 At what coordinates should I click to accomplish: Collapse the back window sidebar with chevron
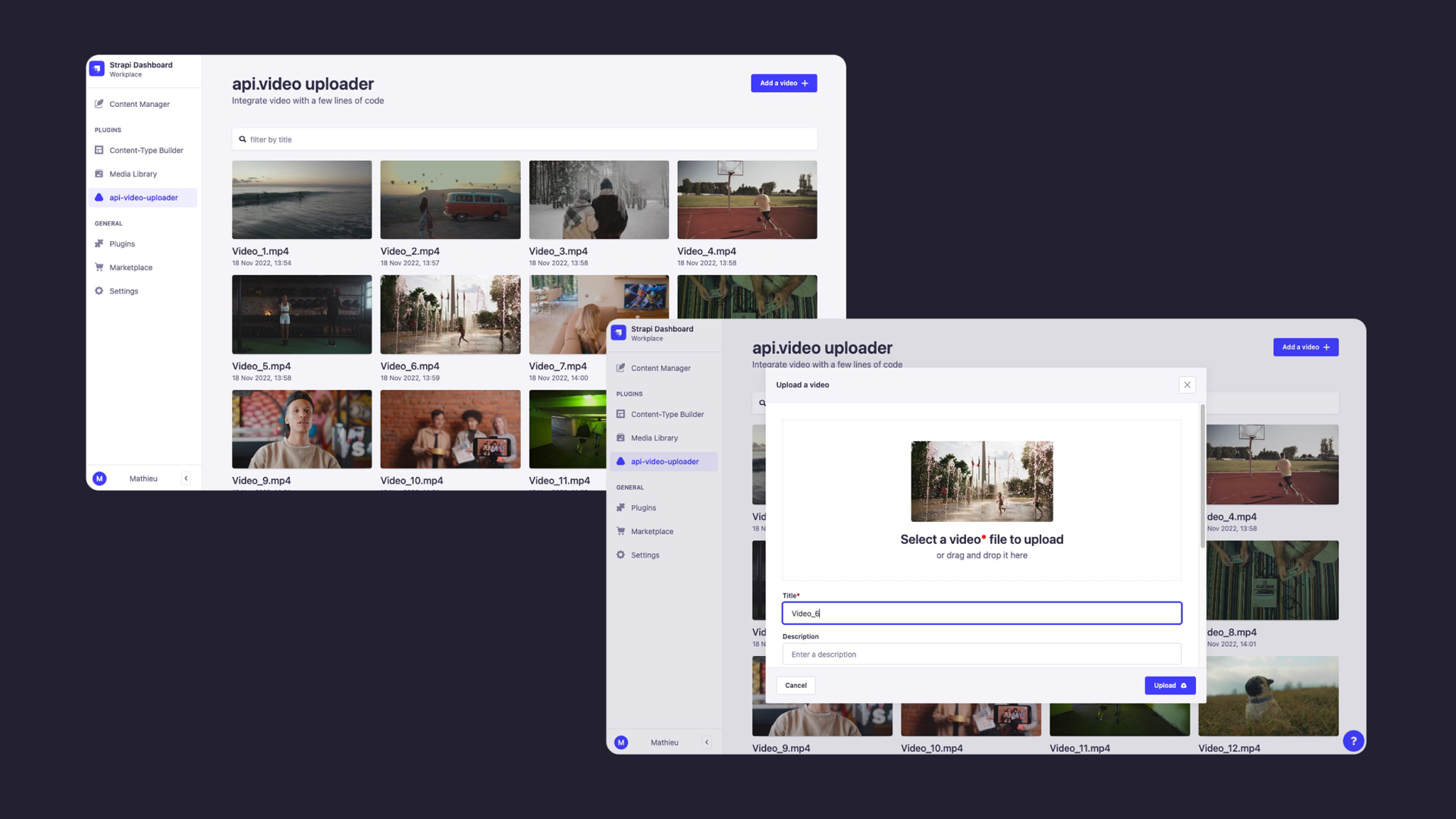coord(186,479)
